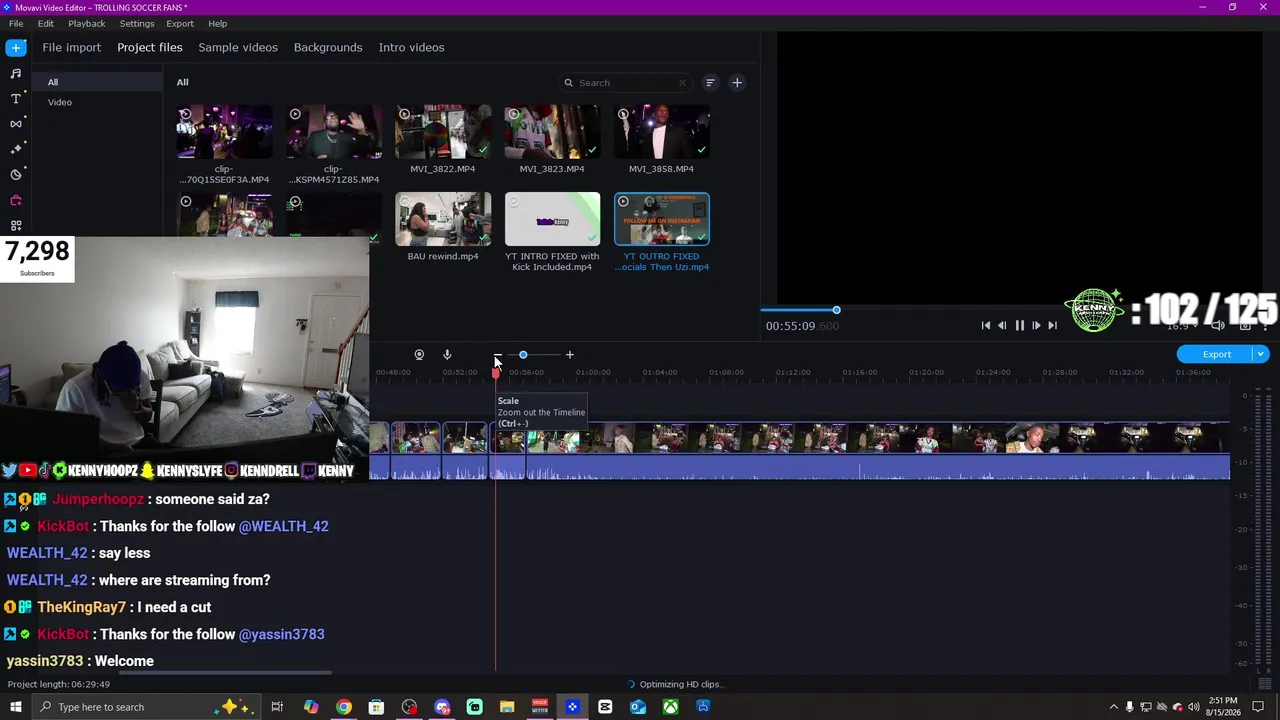Record a voiceover with microphone icon
Image resolution: width=1280 pixels, height=720 pixels.
point(447,355)
